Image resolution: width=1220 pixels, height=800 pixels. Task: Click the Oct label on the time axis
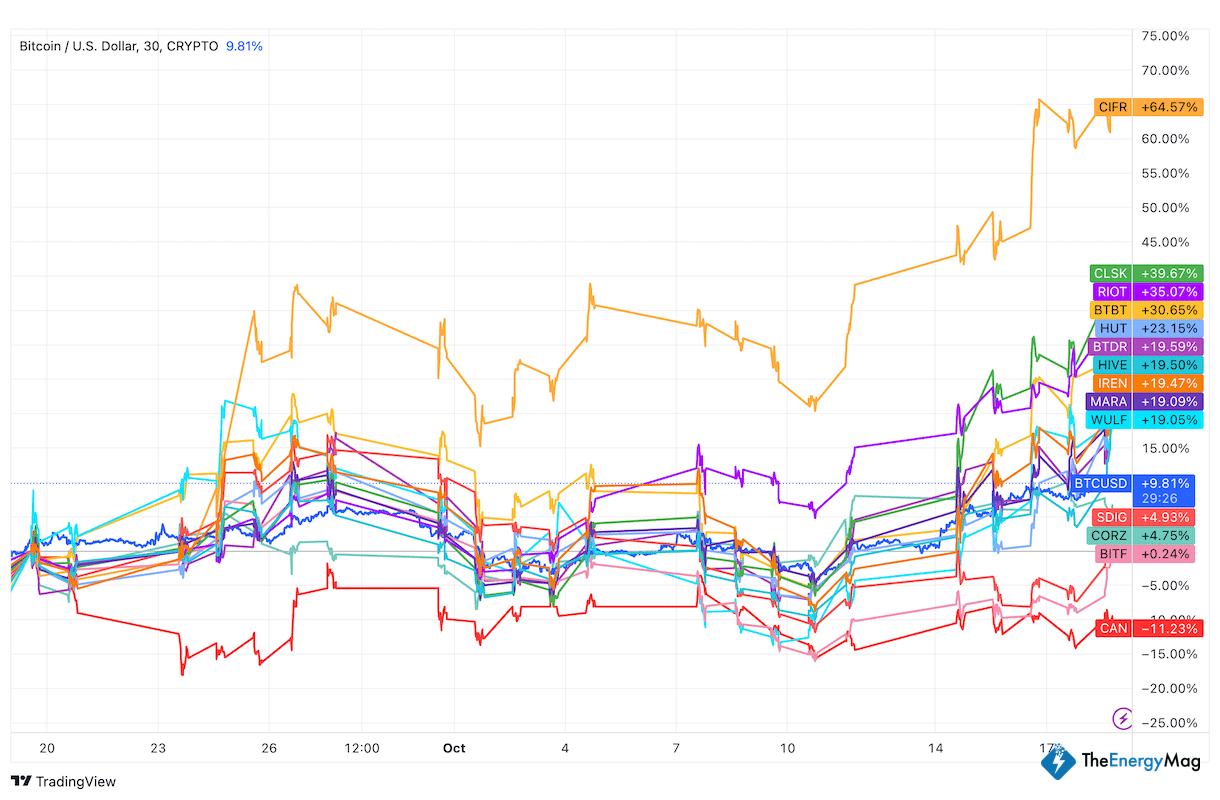point(454,748)
